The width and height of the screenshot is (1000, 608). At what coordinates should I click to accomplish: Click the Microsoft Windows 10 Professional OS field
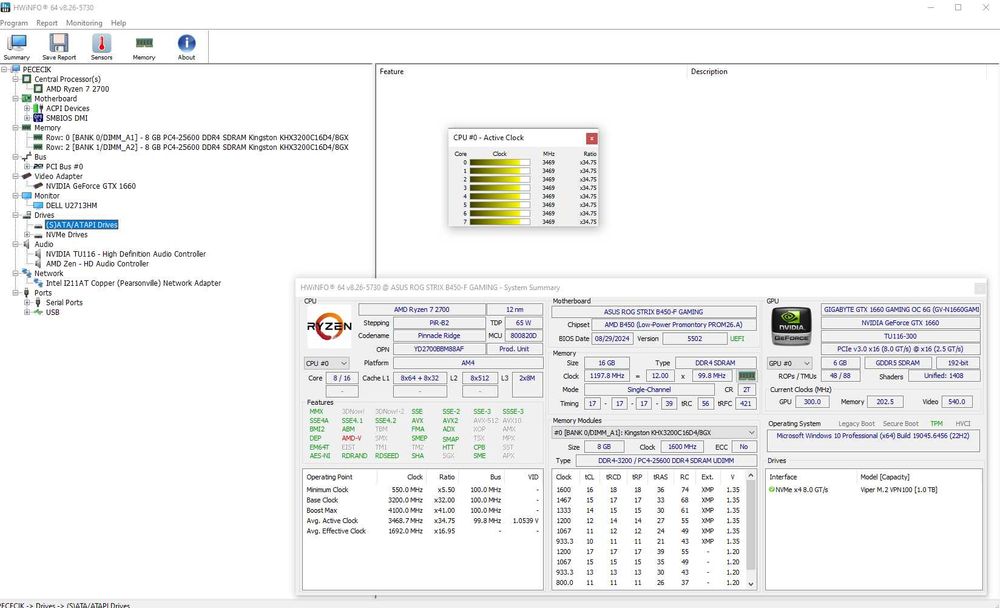click(x=872, y=440)
